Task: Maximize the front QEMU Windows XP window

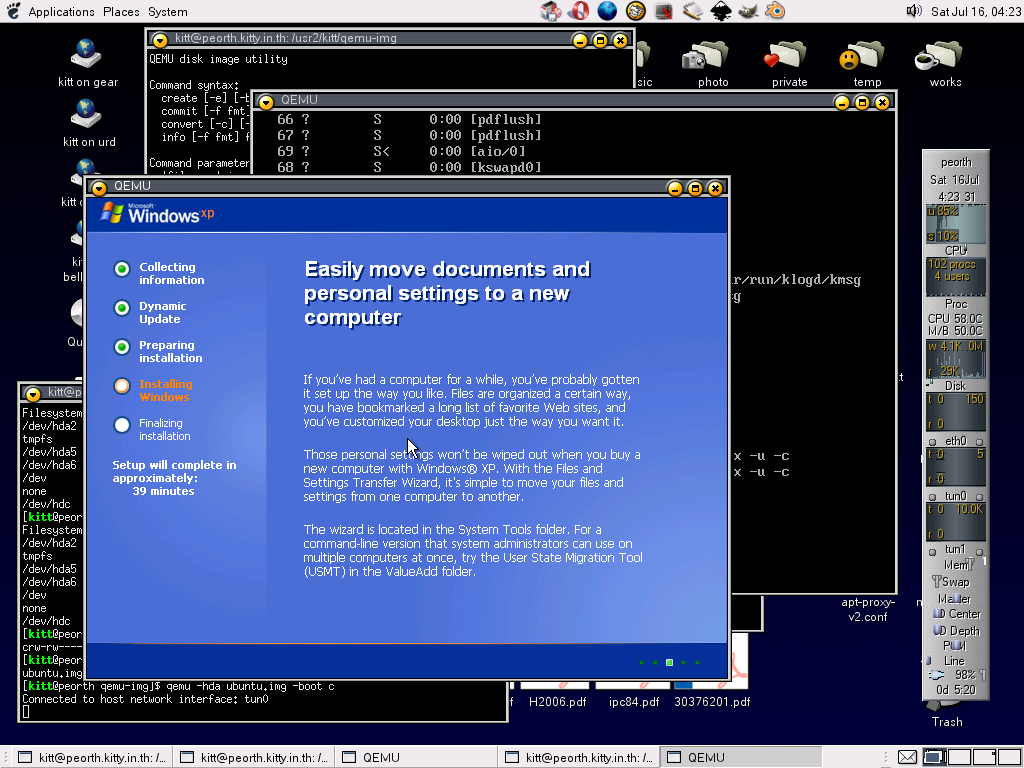Action: (x=695, y=189)
